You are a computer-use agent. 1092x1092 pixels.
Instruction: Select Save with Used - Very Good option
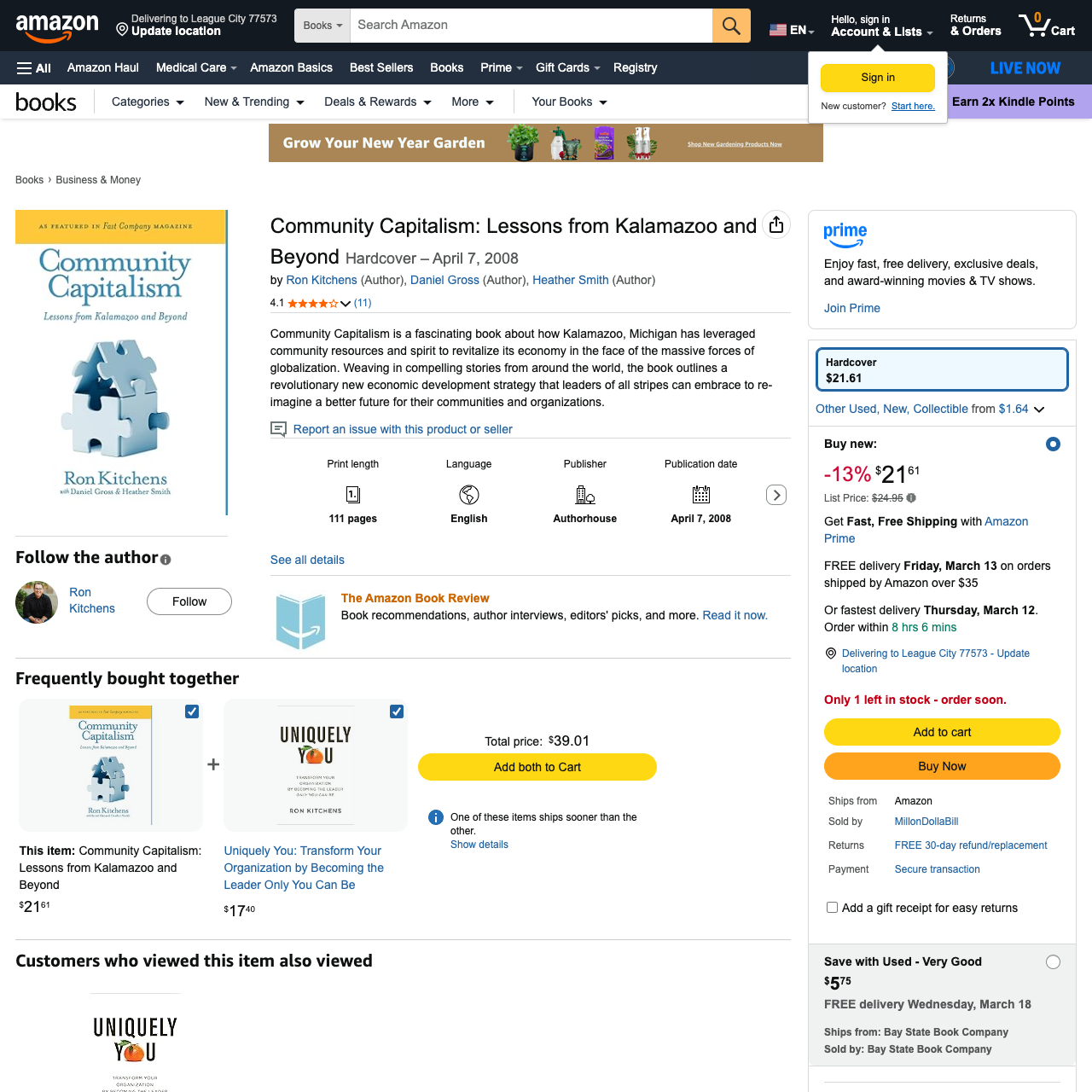pyautogui.click(x=1053, y=962)
